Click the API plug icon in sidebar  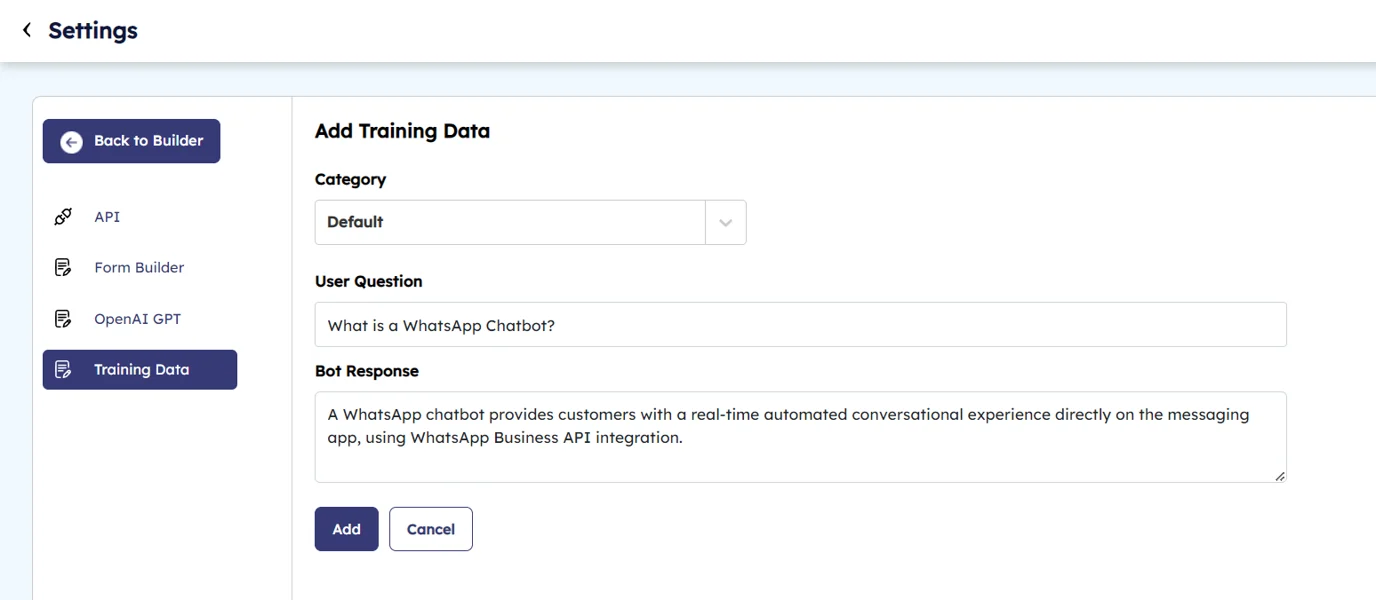pyautogui.click(x=63, y=217)
